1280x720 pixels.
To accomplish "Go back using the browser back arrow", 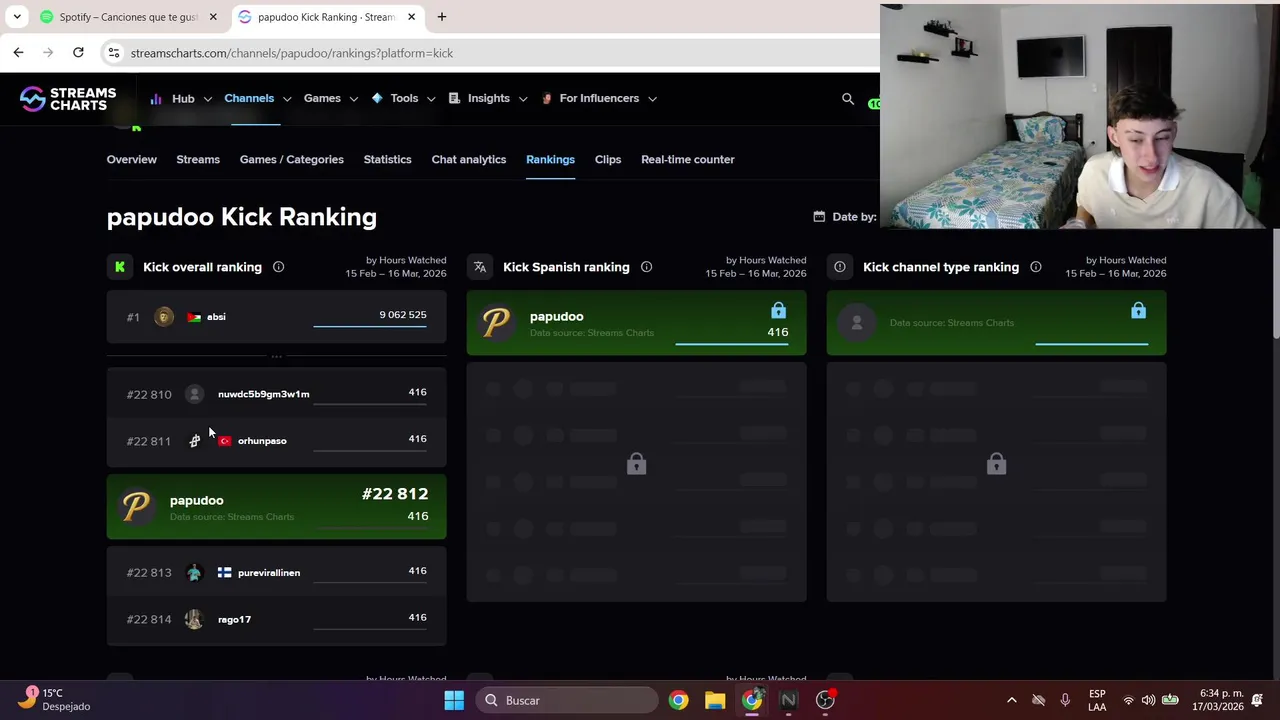I will tap(18, 52).
